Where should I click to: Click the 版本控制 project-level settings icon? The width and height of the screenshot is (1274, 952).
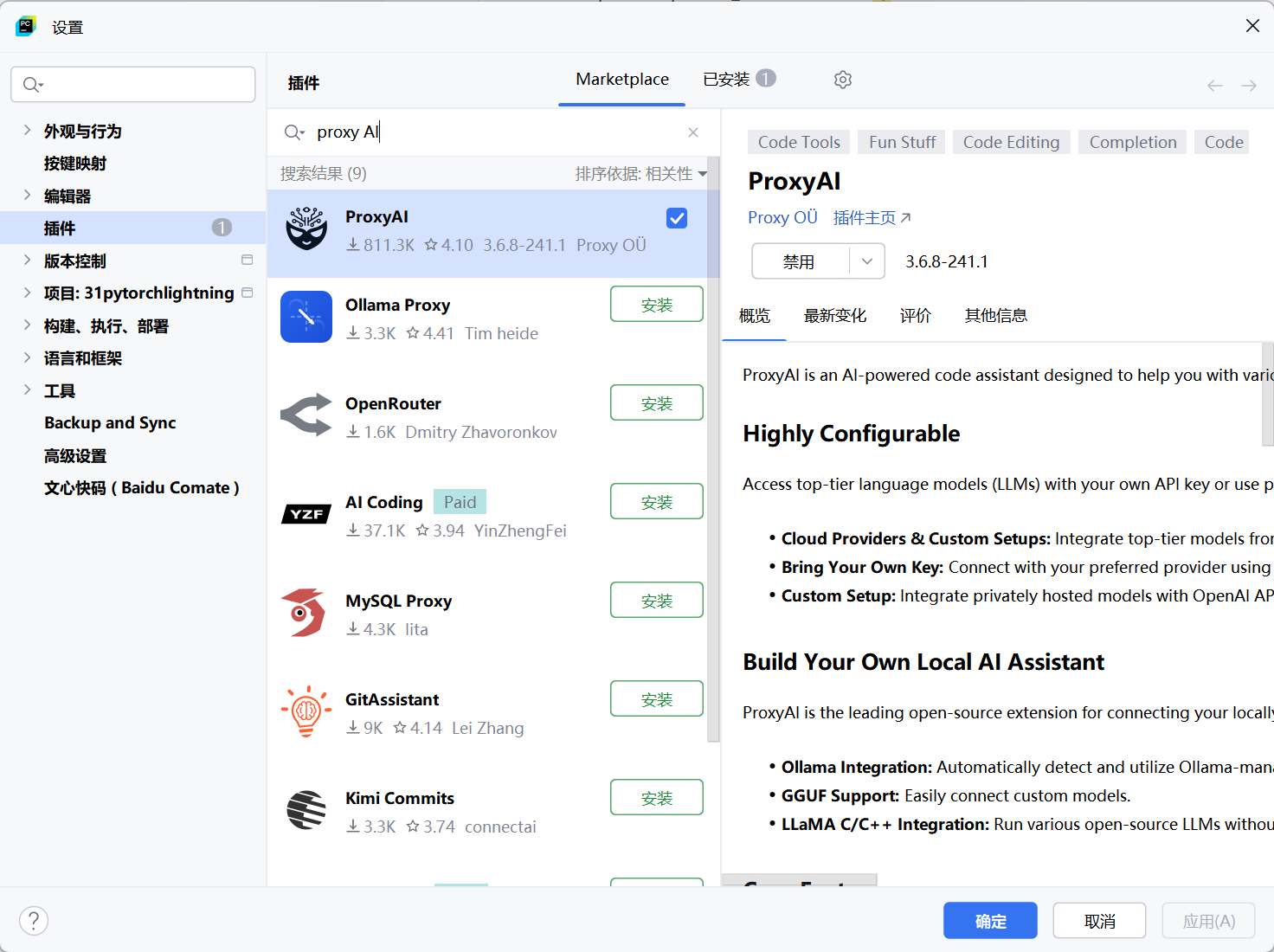pos(248,260)
